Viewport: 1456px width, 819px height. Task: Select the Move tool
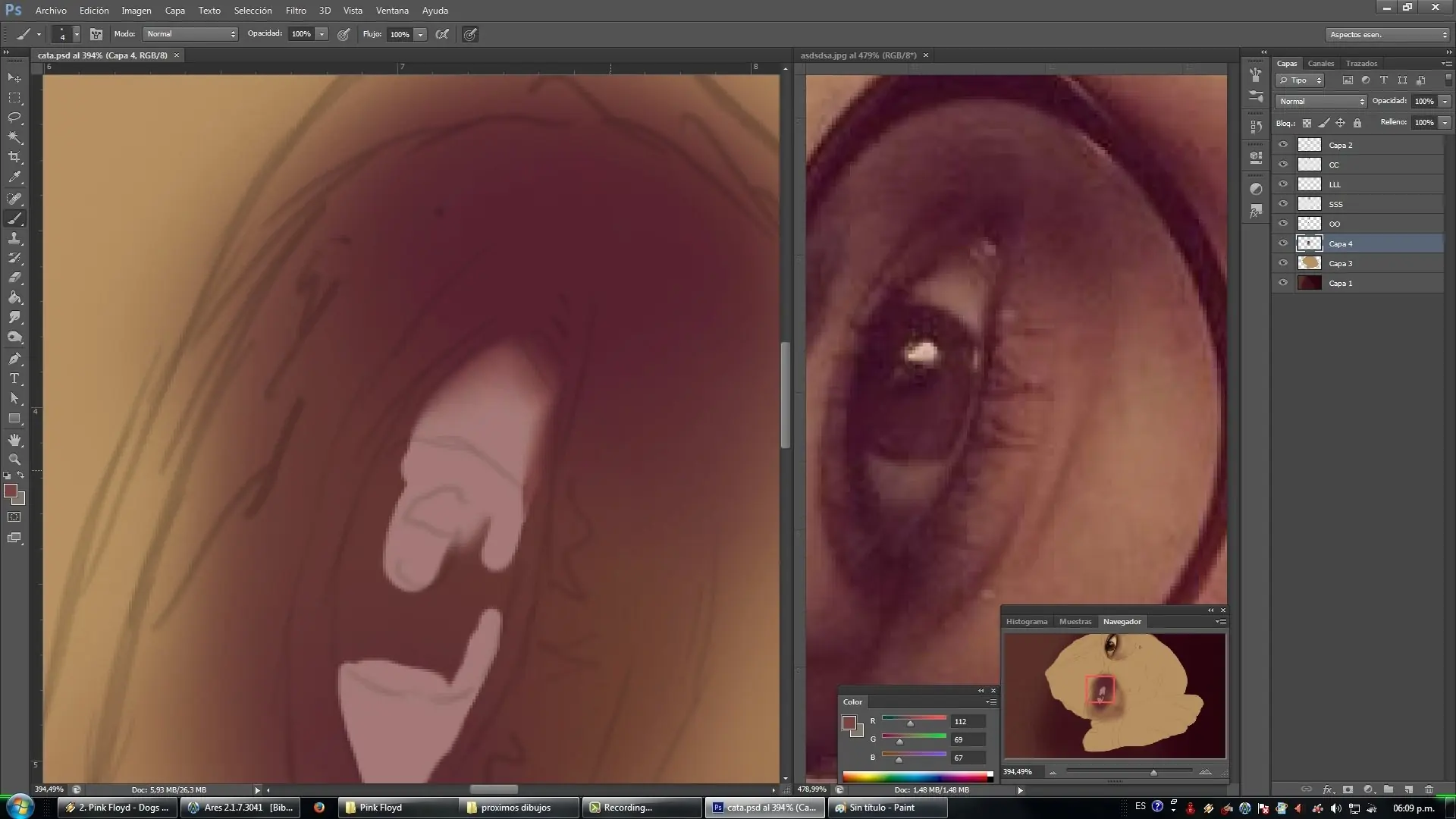[x=14, y=77]
